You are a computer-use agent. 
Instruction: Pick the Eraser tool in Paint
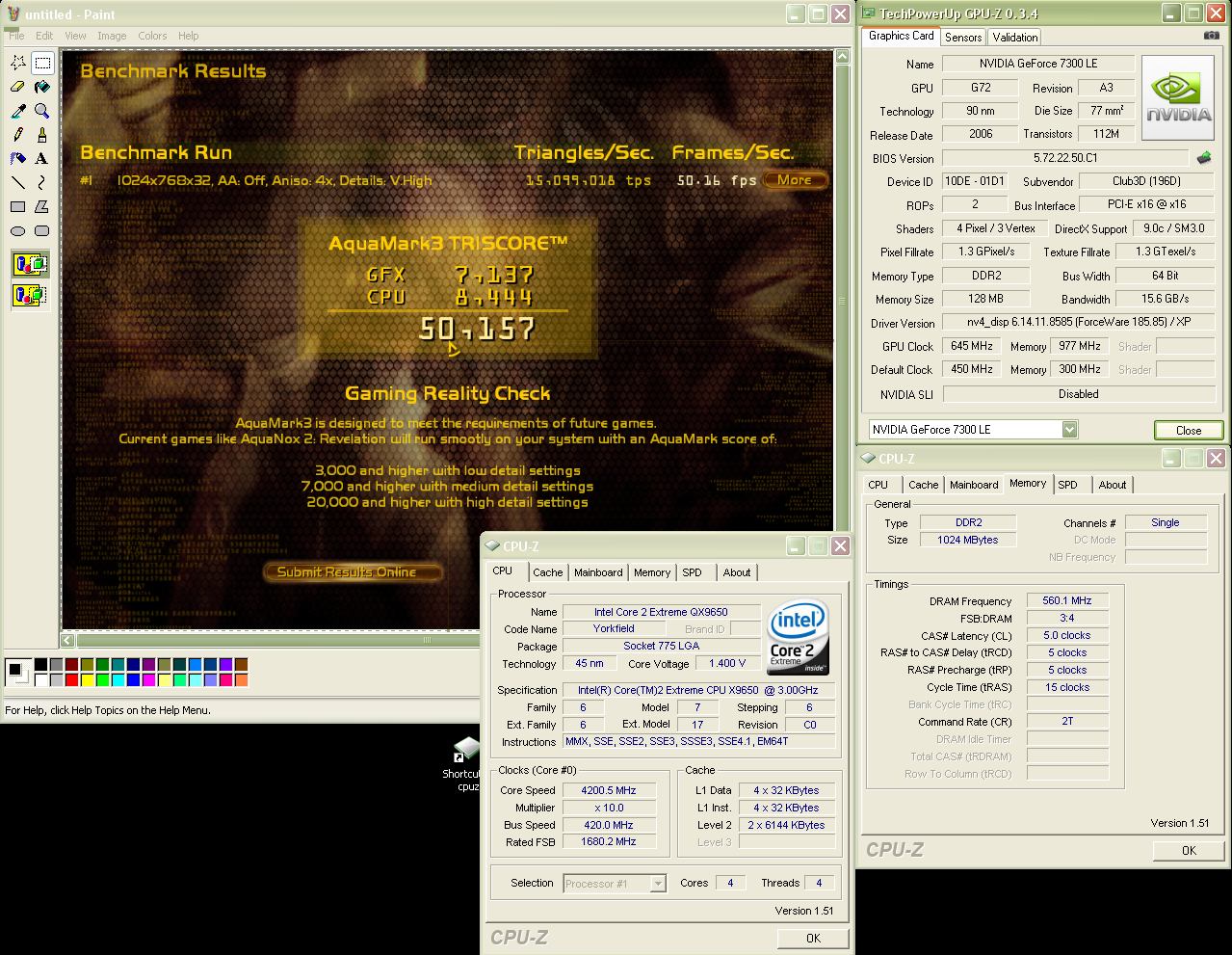18,88
